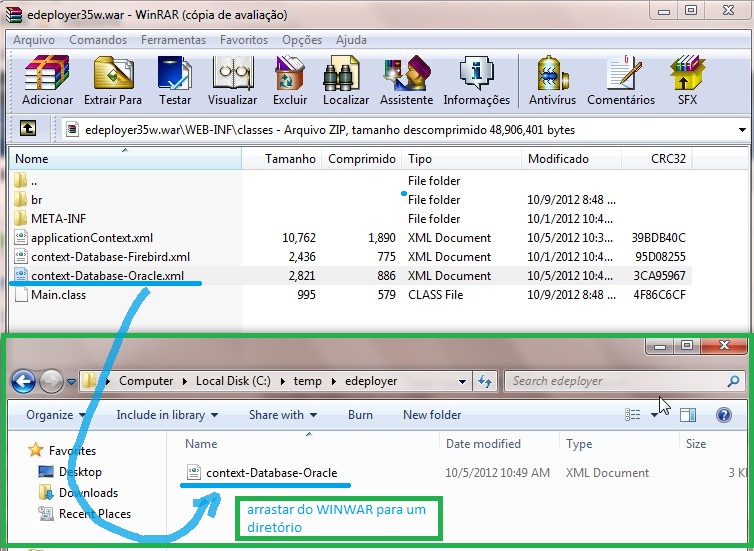This screenshot has height=551, width=754.
Task: Sort archive list by Modificado column
Action: pyautogui.click(x=572, y=159)
